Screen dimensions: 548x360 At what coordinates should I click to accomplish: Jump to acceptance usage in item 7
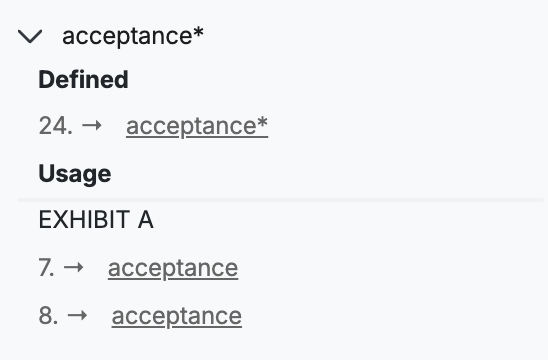173,268
